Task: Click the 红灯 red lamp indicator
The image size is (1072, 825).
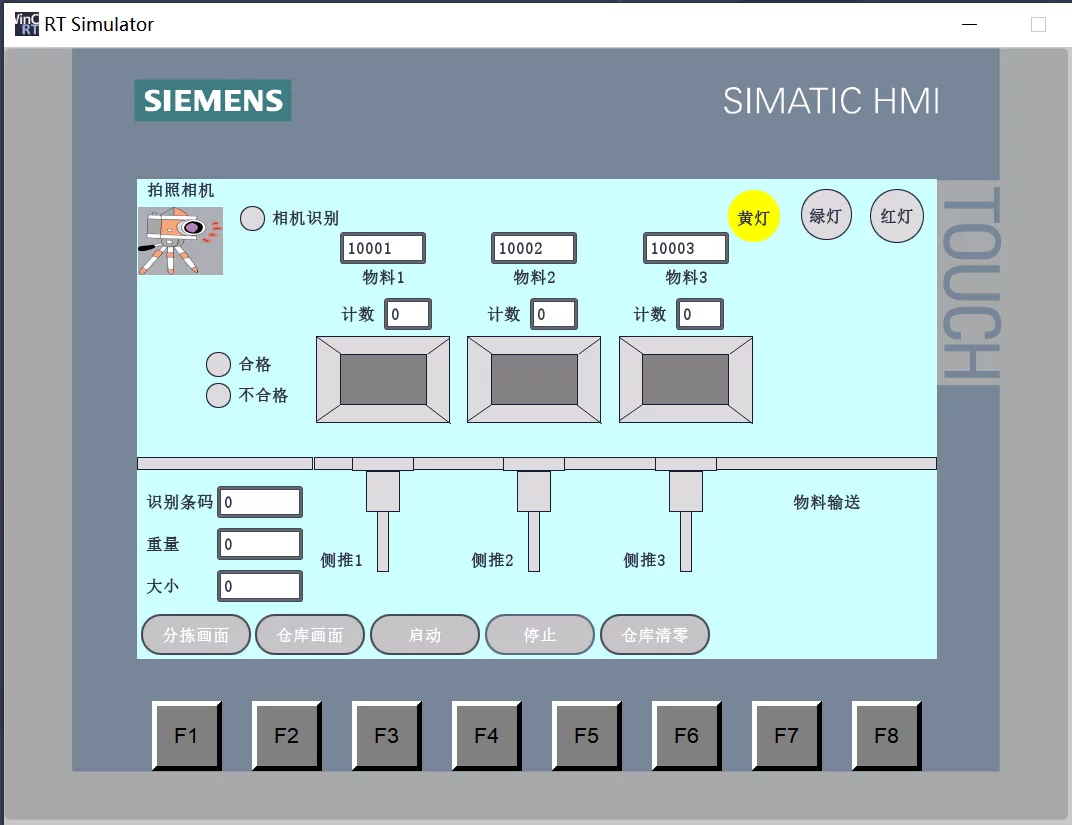Action: [x=896, y=216]
